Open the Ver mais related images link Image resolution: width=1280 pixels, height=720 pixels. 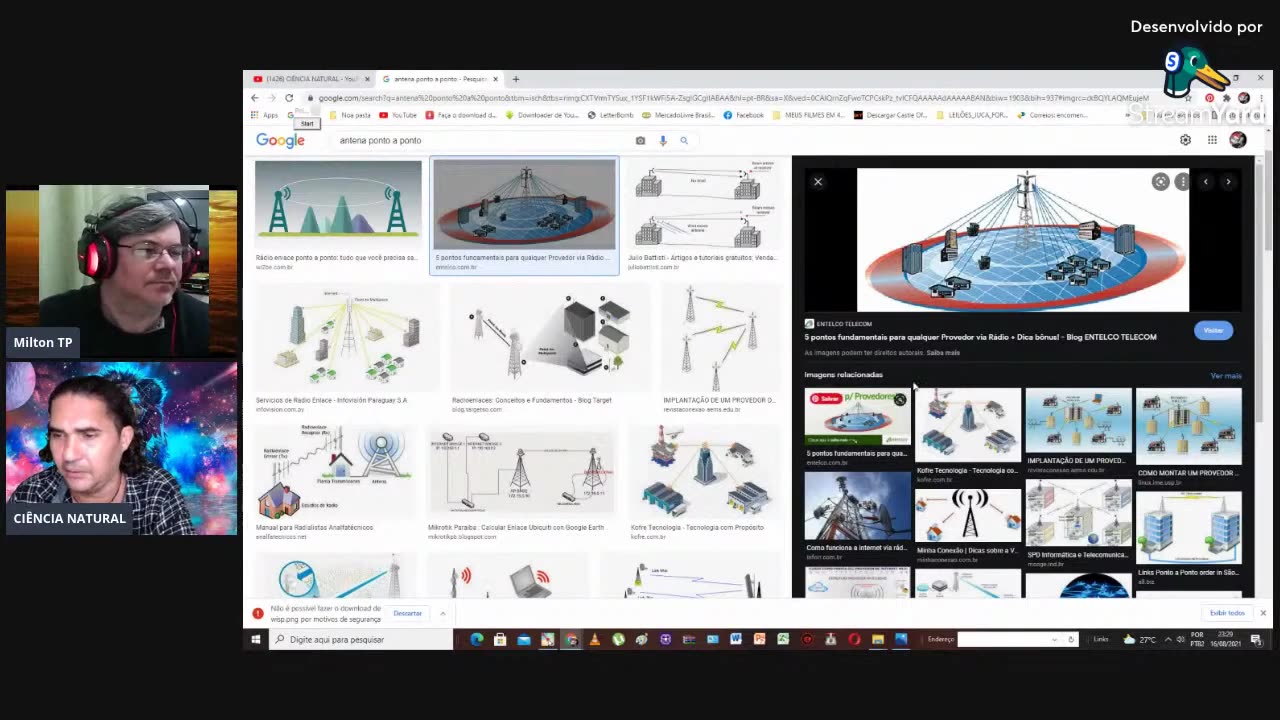(1225, 376)
